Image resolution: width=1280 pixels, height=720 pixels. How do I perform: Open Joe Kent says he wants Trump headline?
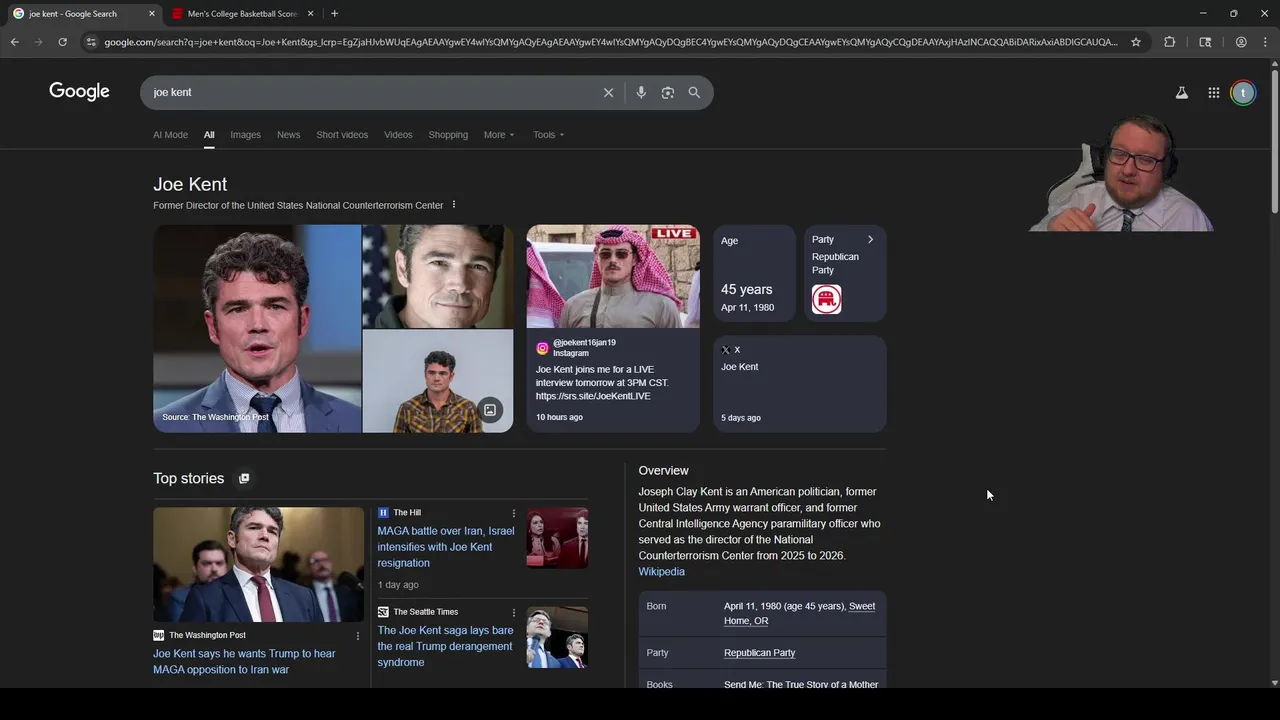(244, 662)
